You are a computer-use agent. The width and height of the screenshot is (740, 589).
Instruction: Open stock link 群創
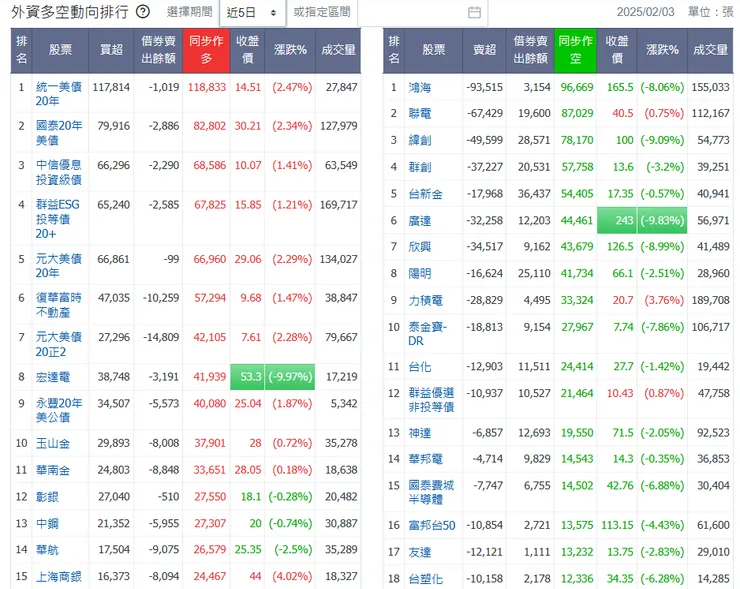coord(420,167)
